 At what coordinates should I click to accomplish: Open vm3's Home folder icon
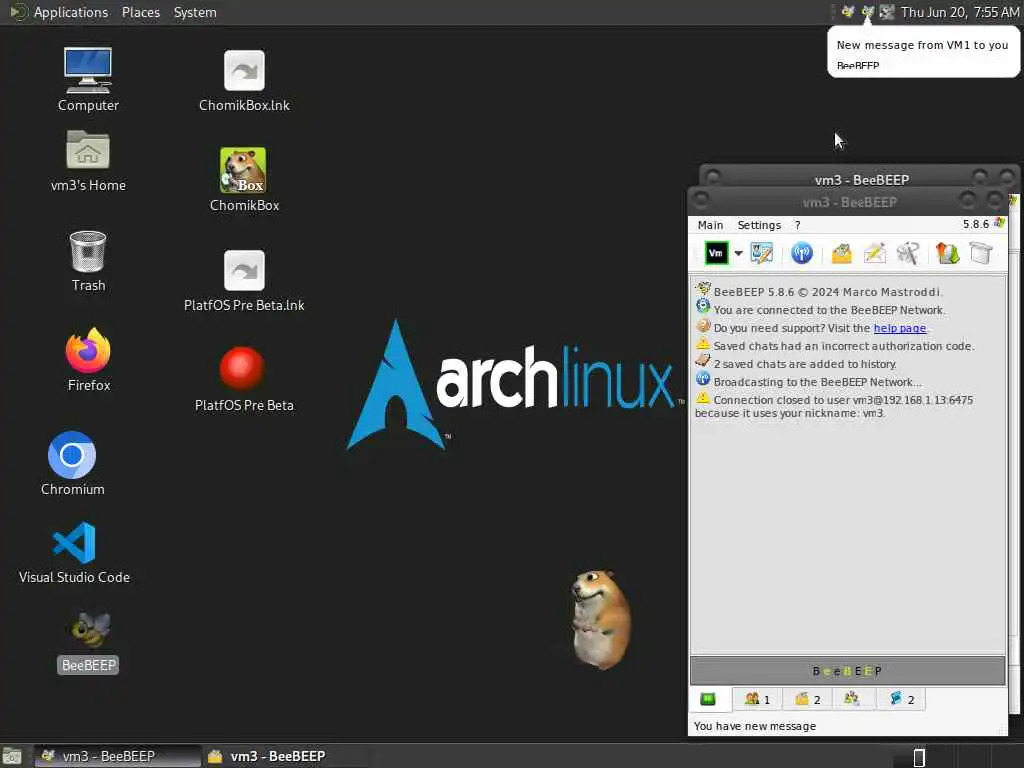coord(88,161)
